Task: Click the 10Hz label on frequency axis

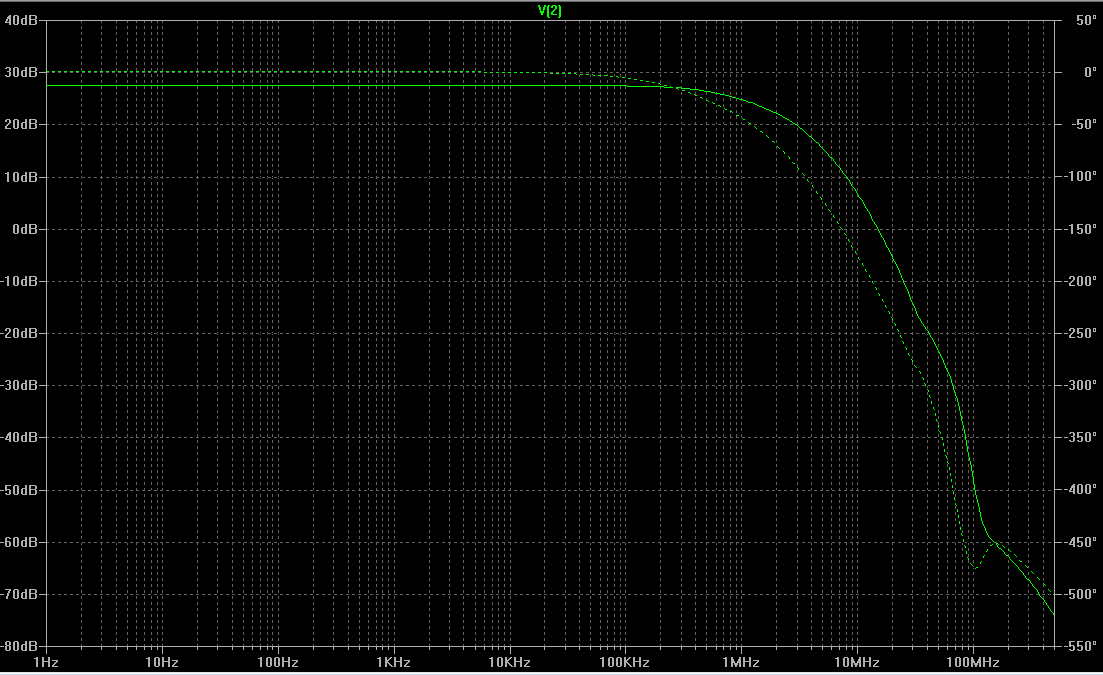Action: (162, 662)
